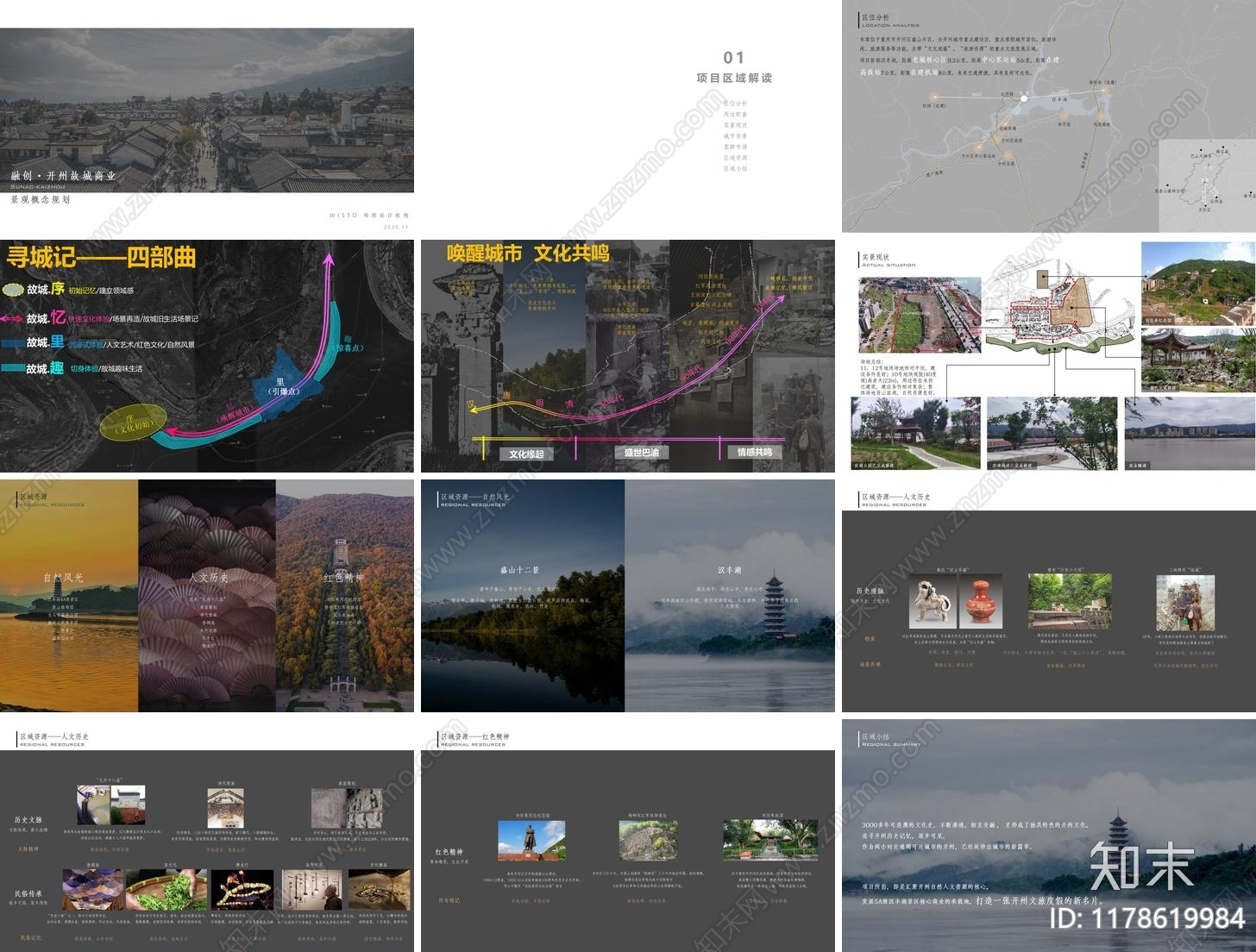This screenshot has width=1256, height=952.
Task: Select the '情感共鸣' timeline label
Action: 755,452
